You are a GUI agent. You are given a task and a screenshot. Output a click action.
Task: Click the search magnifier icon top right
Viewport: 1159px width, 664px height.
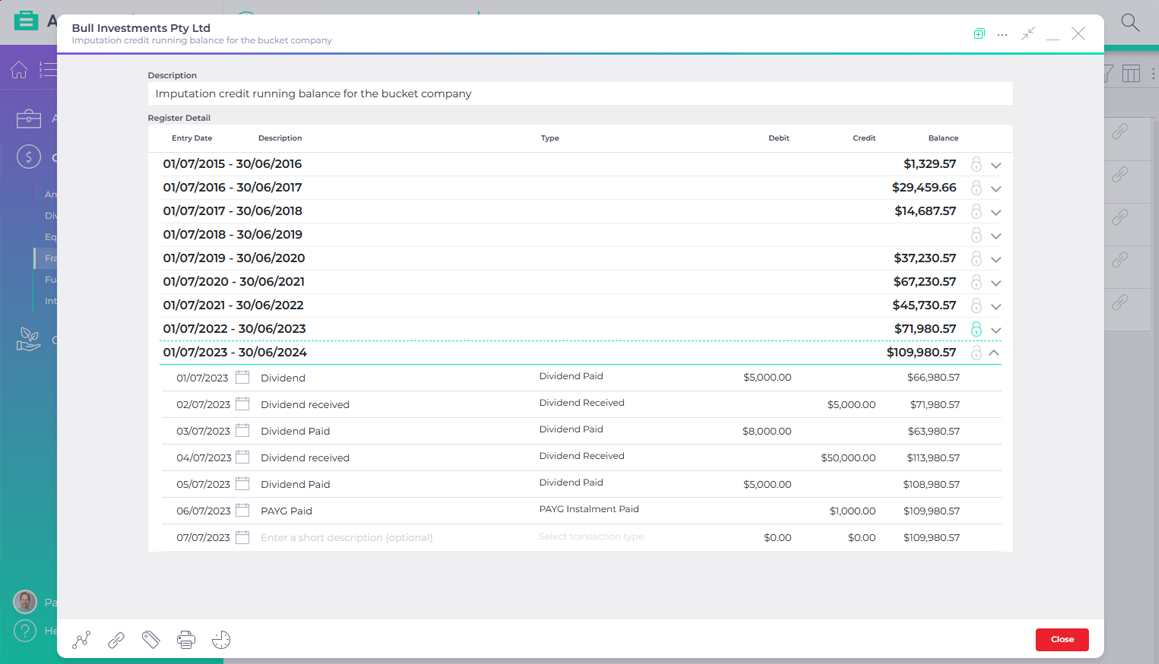(1129, 21)
